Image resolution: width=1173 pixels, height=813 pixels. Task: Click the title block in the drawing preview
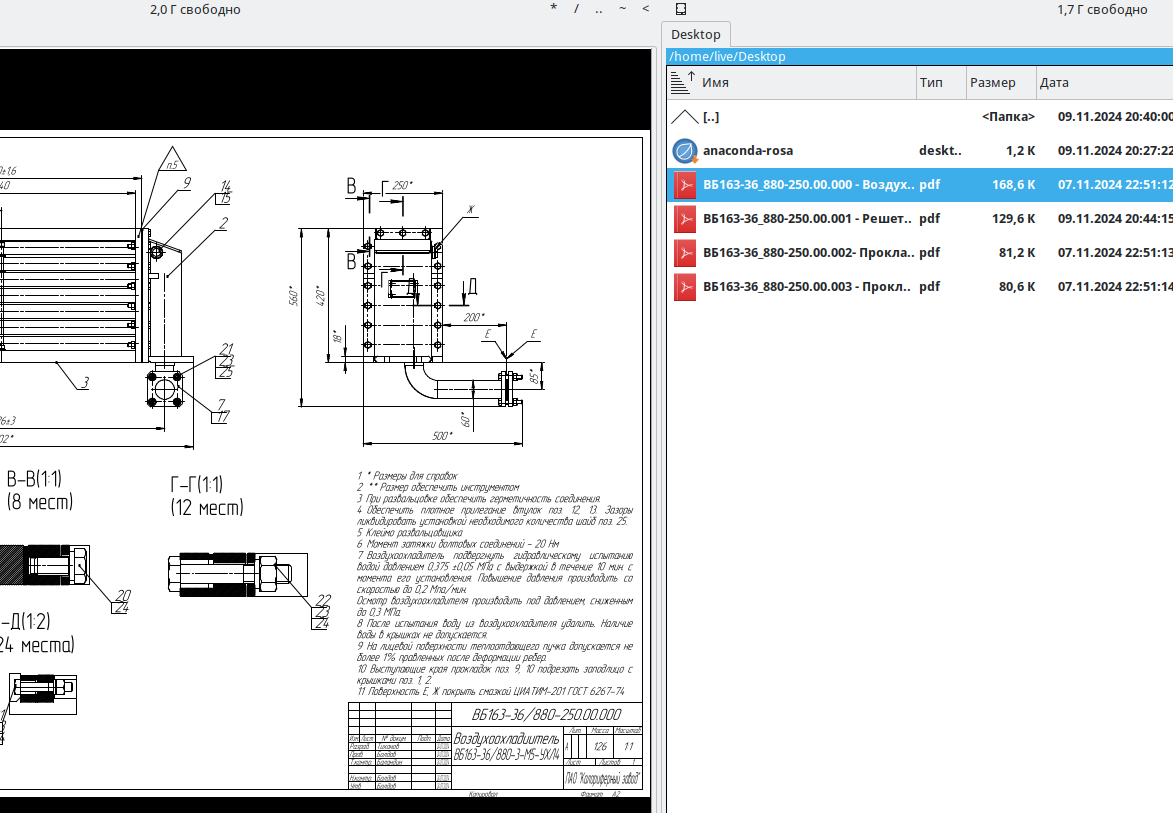pos(495,747)
